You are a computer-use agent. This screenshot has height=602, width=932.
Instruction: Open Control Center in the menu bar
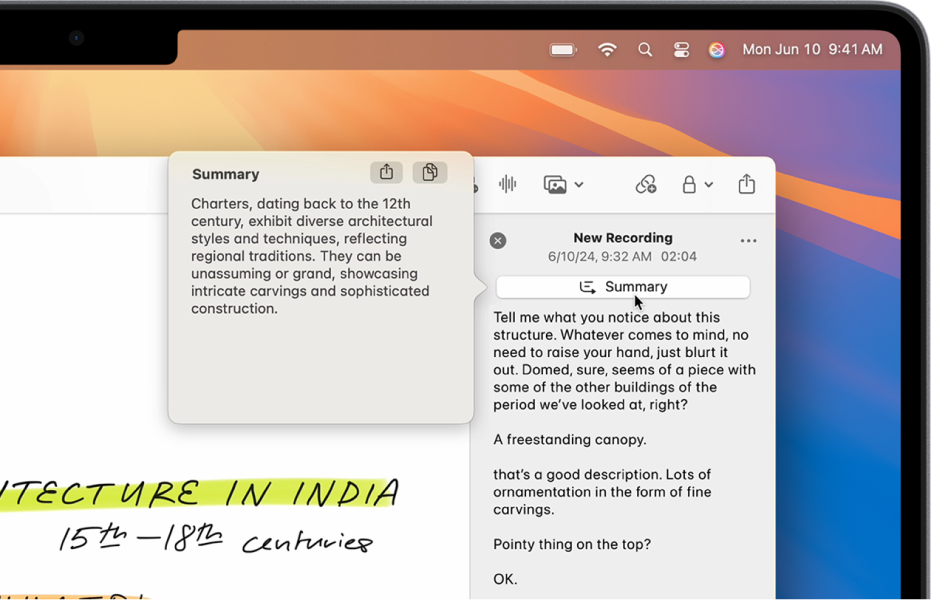click(681, 50)
